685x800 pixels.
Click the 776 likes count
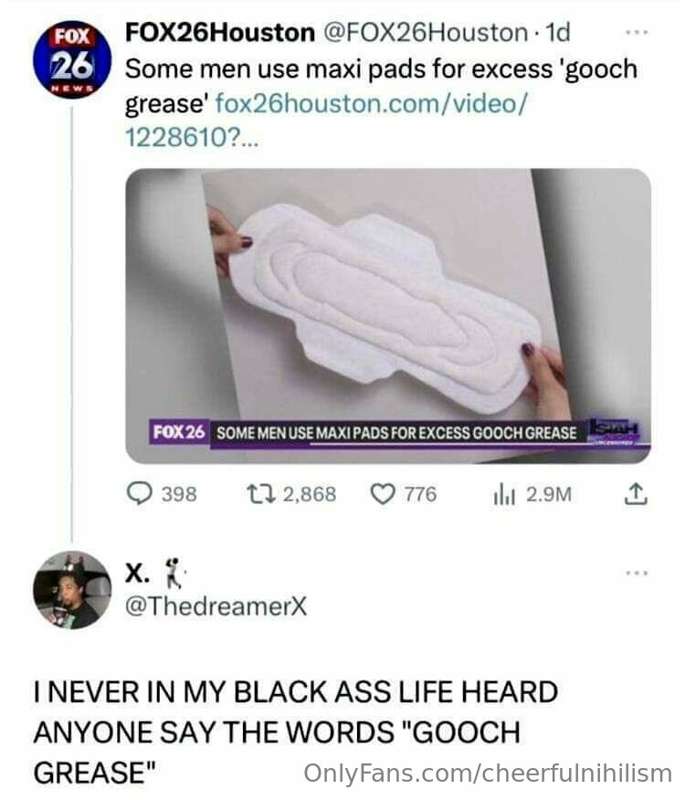(421, 494)
